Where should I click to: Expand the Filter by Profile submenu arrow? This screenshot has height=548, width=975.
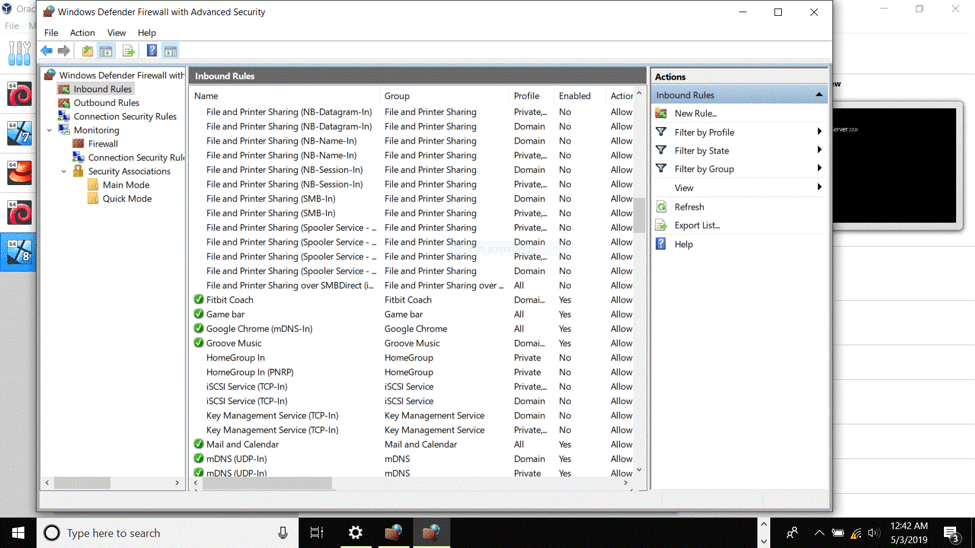(x=819, y=132)
